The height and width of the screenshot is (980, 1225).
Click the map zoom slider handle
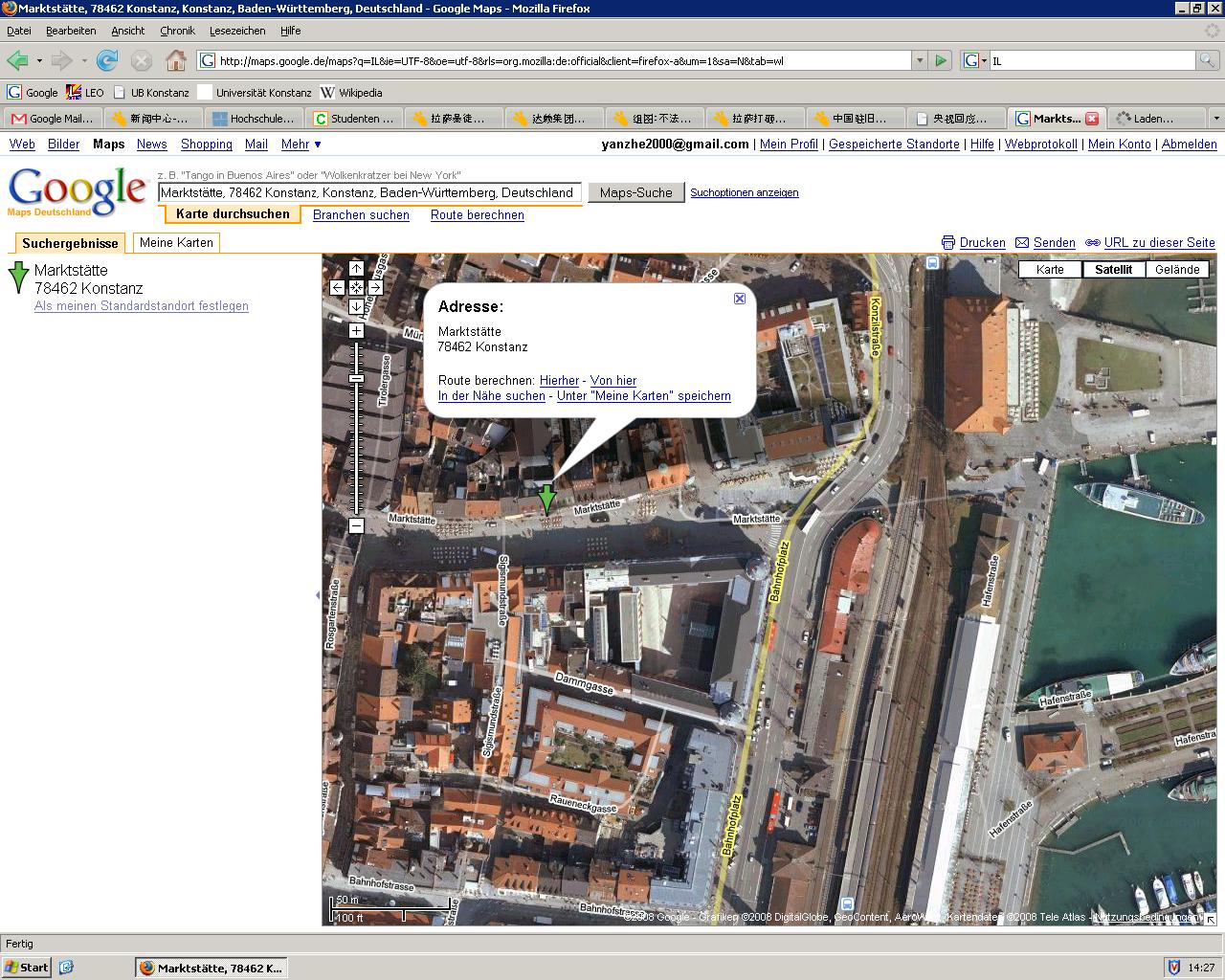click(x=356, y=379)
